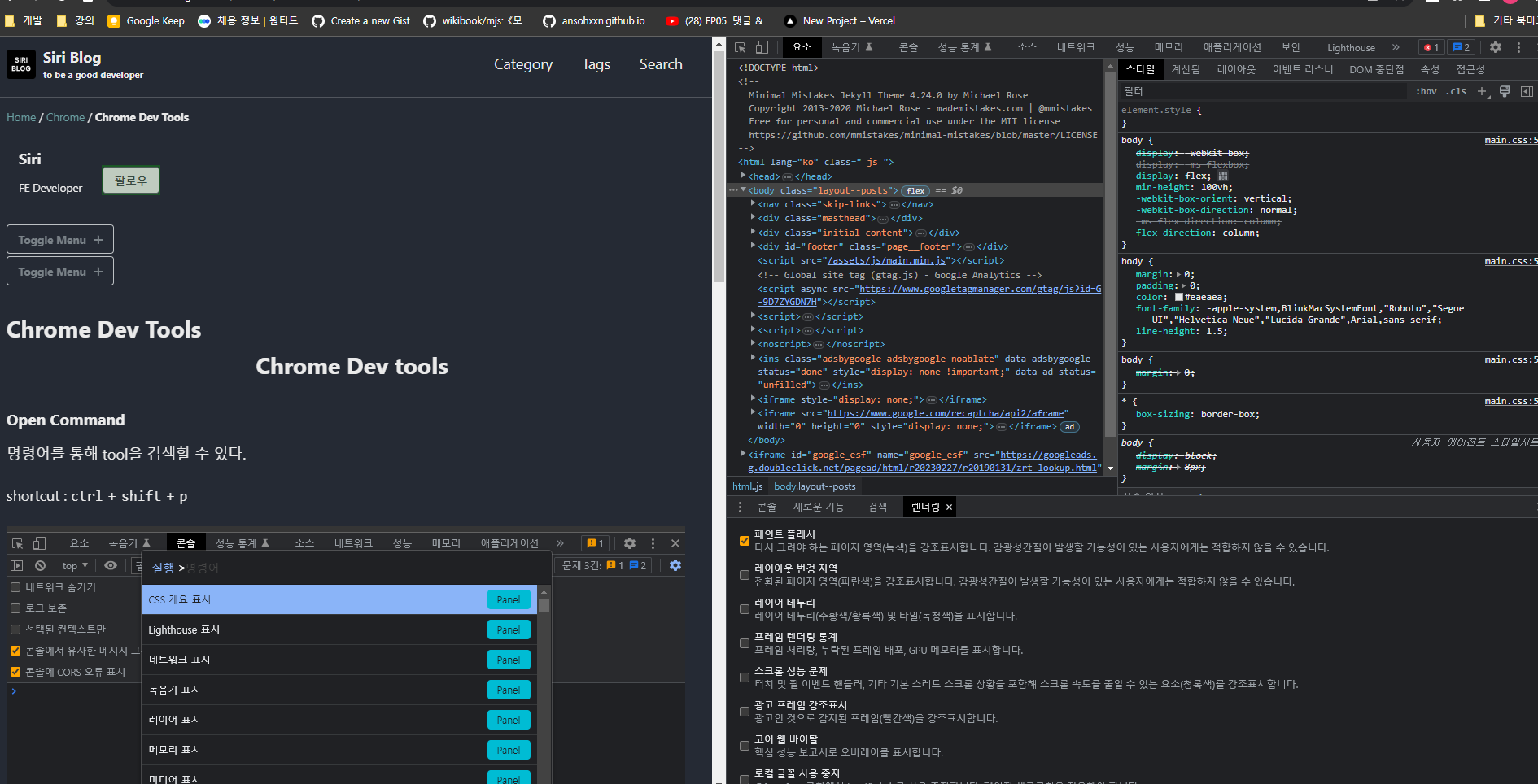Open the 이벤트 리스너 subtab
The image size is (1538, 784).
pyautogui.click(x=1303, y=69)
